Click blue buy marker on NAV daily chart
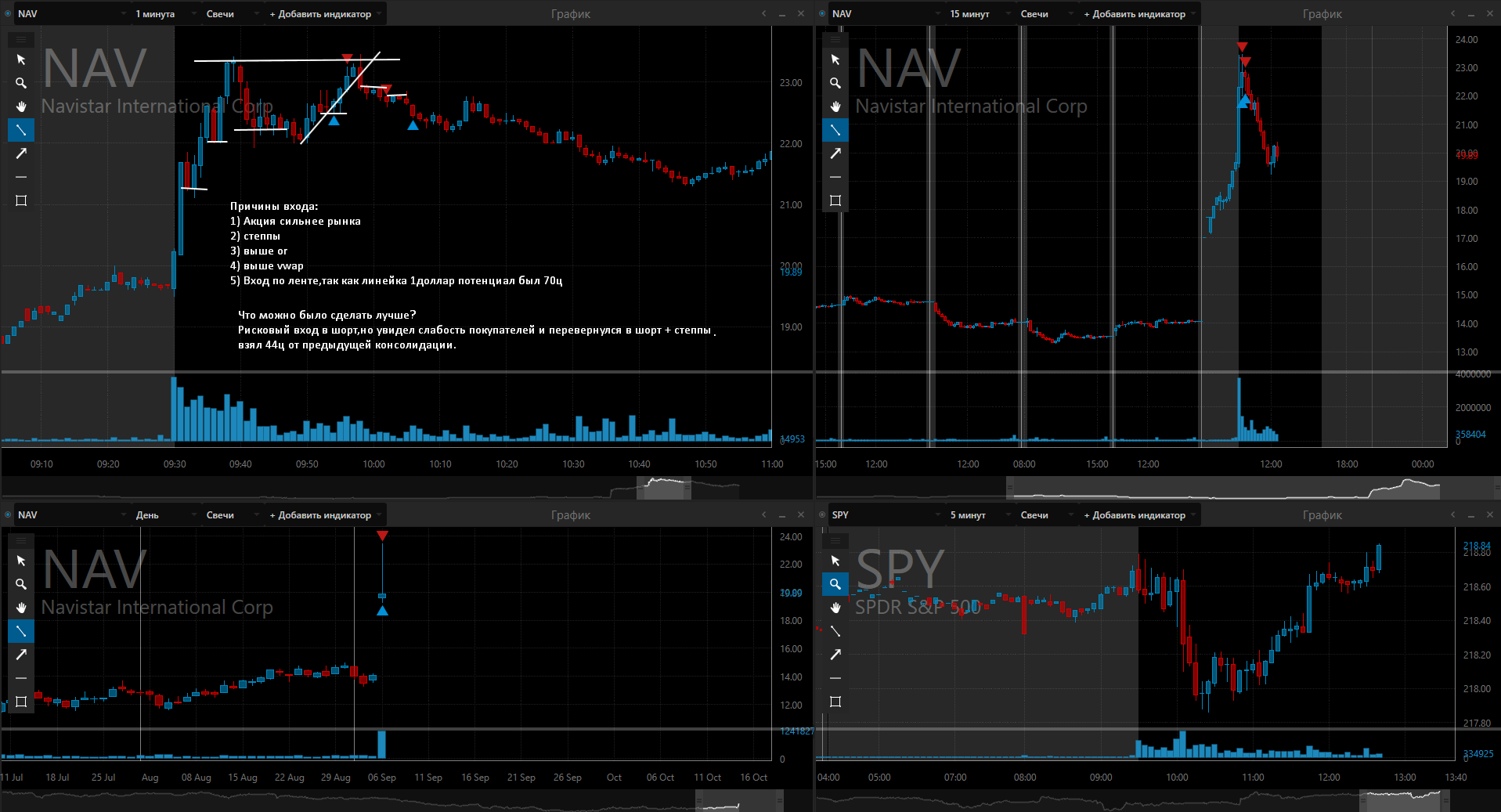Viewport: 1501px width, 812px height. [382, 610]
